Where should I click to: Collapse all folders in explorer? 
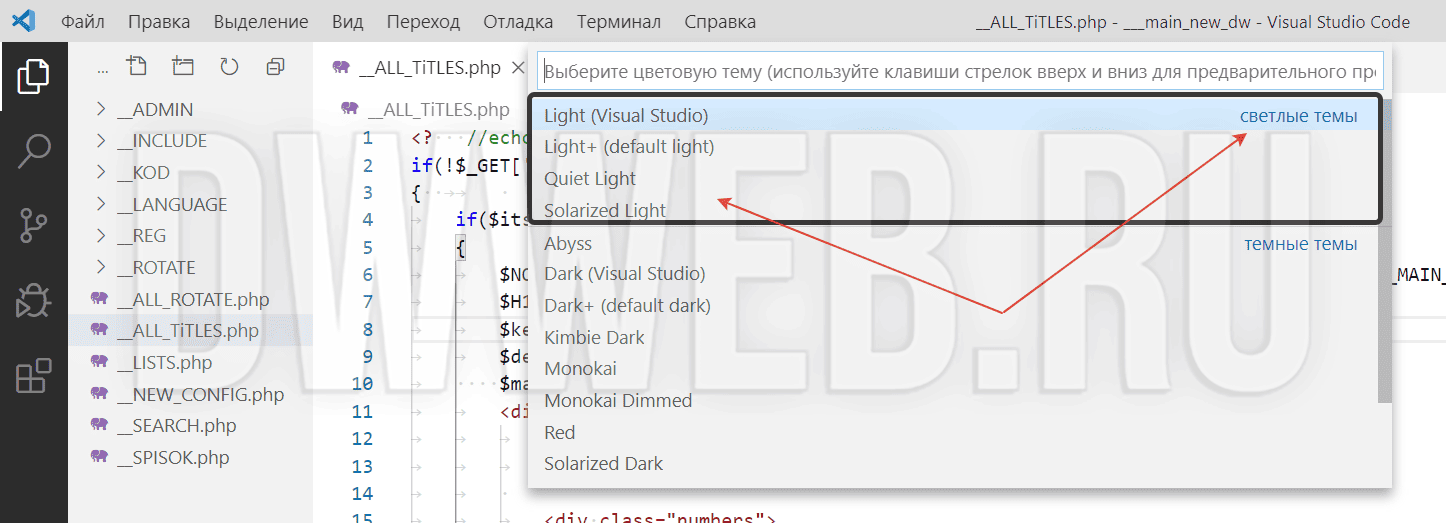point(275,67)
